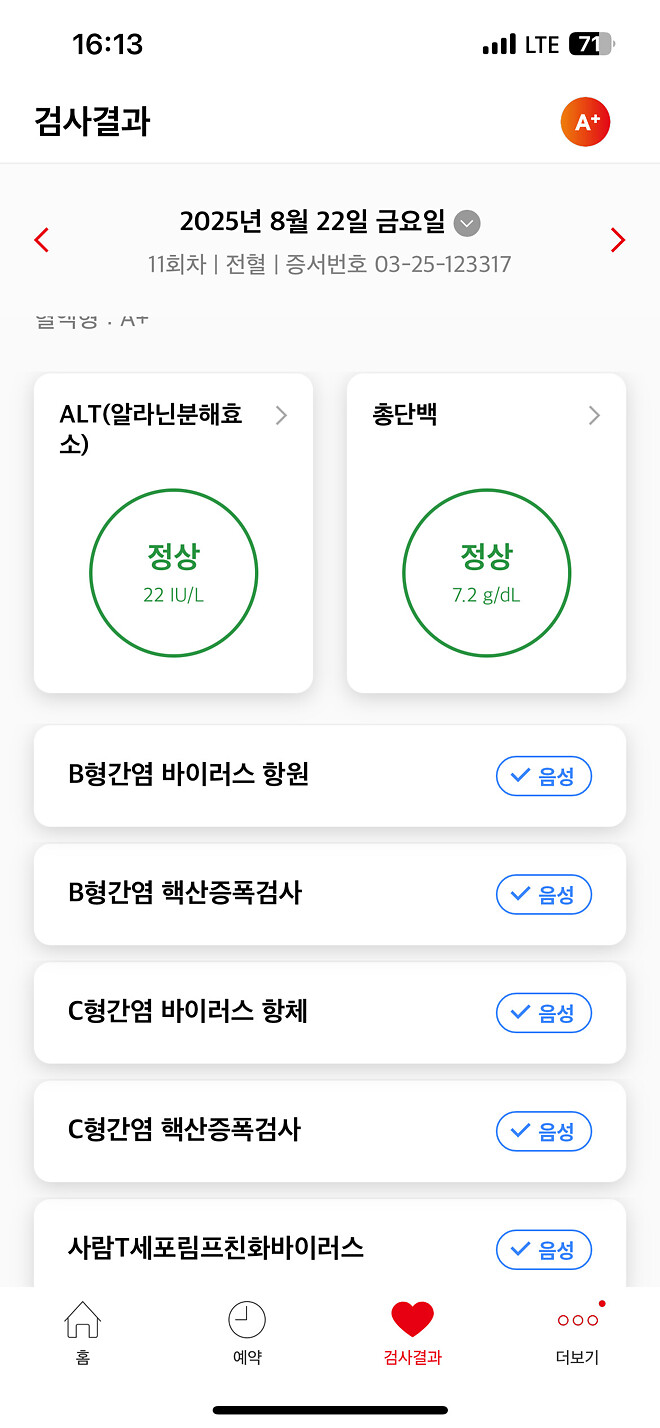
Task: Go to the previous donation result with left arrow
Action: click(x=41, y=240)
